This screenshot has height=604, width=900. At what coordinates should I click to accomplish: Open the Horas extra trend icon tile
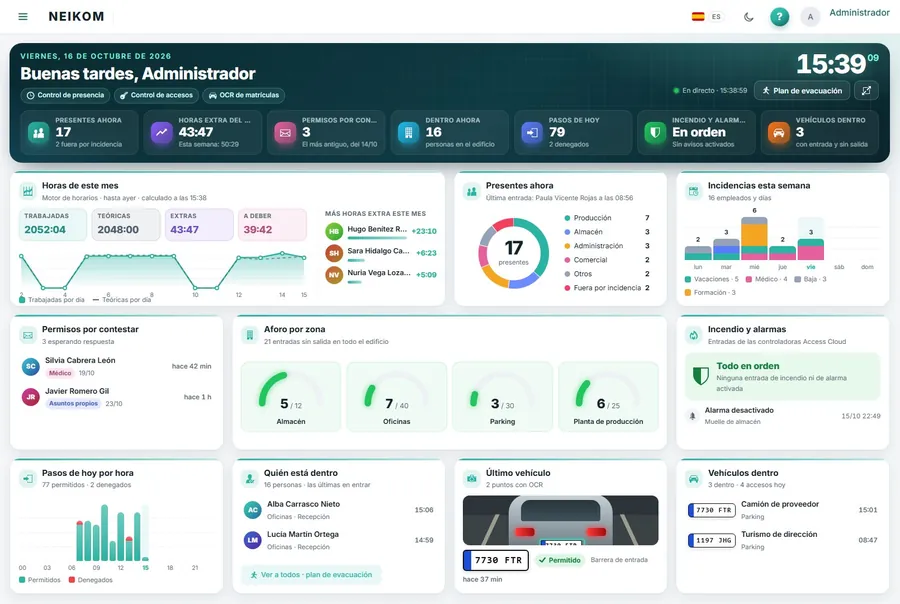162,133
